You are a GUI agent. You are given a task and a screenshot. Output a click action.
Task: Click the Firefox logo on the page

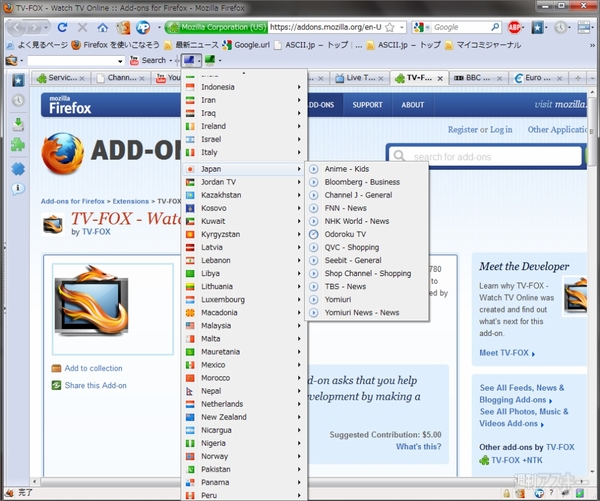click(x=63, y=153)
